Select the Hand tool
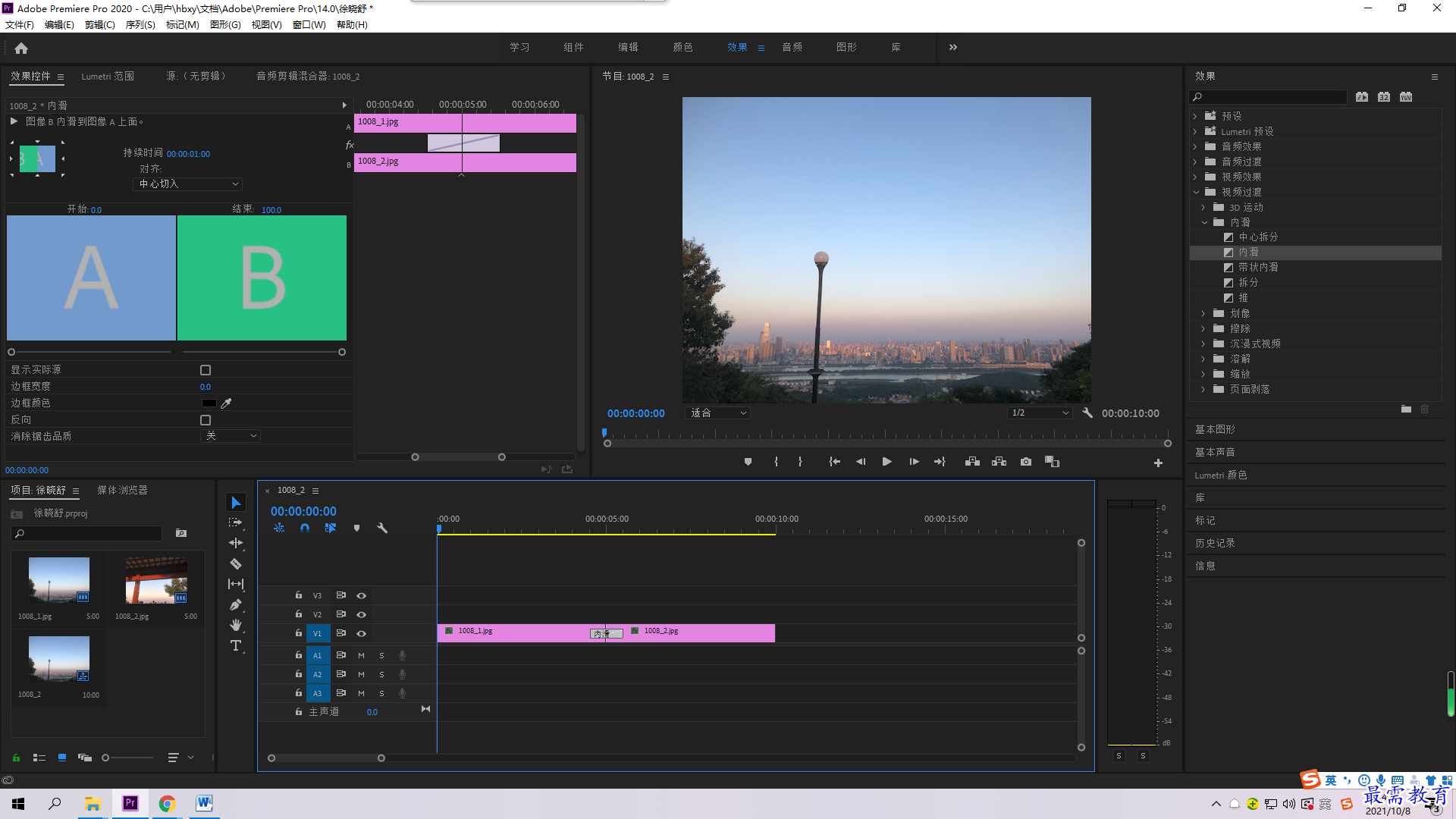 236,625
